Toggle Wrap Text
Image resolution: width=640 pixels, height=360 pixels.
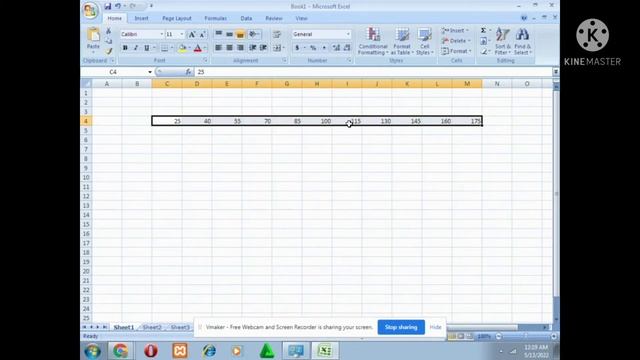point(277,34)
